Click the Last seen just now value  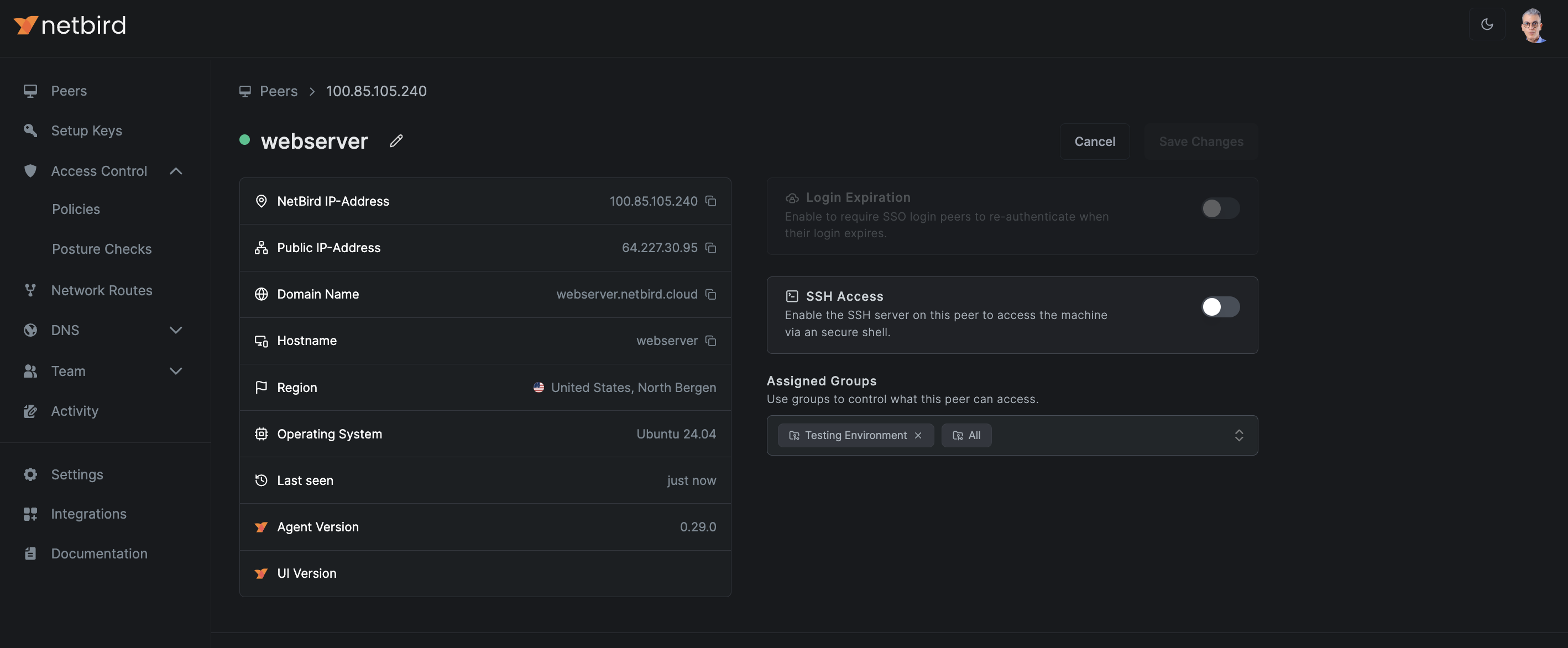(x=691, y=480)
